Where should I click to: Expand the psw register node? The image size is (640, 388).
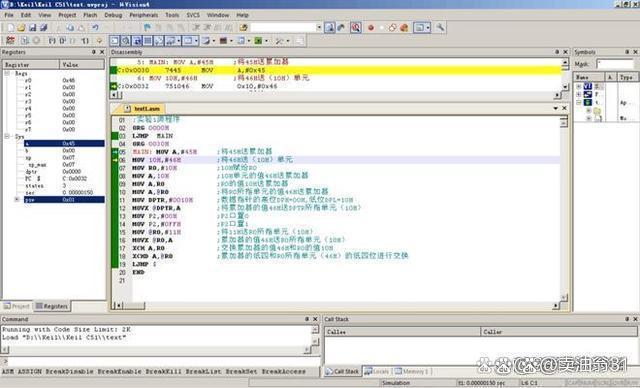click(17, 200)
